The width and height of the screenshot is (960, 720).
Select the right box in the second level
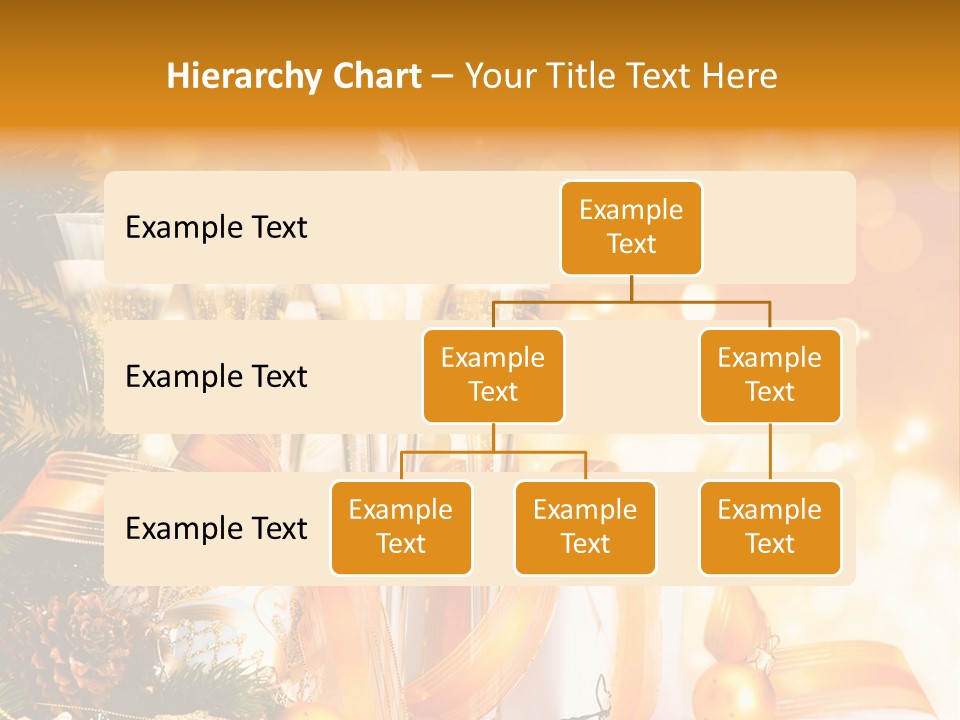pyautogui.click(x=770, y=376)
